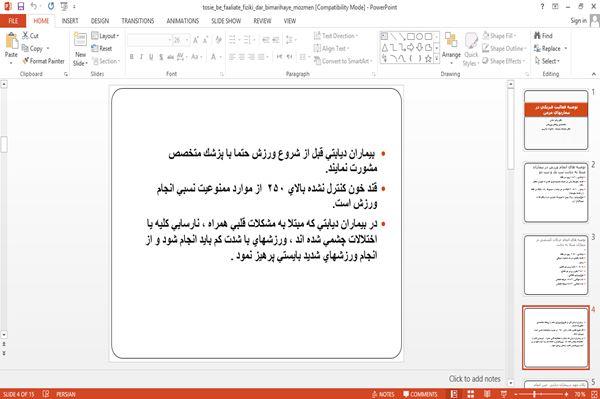Screen dimensions: 600x399
Task: Open Comments pane from status bar
Action: point(420,394)
